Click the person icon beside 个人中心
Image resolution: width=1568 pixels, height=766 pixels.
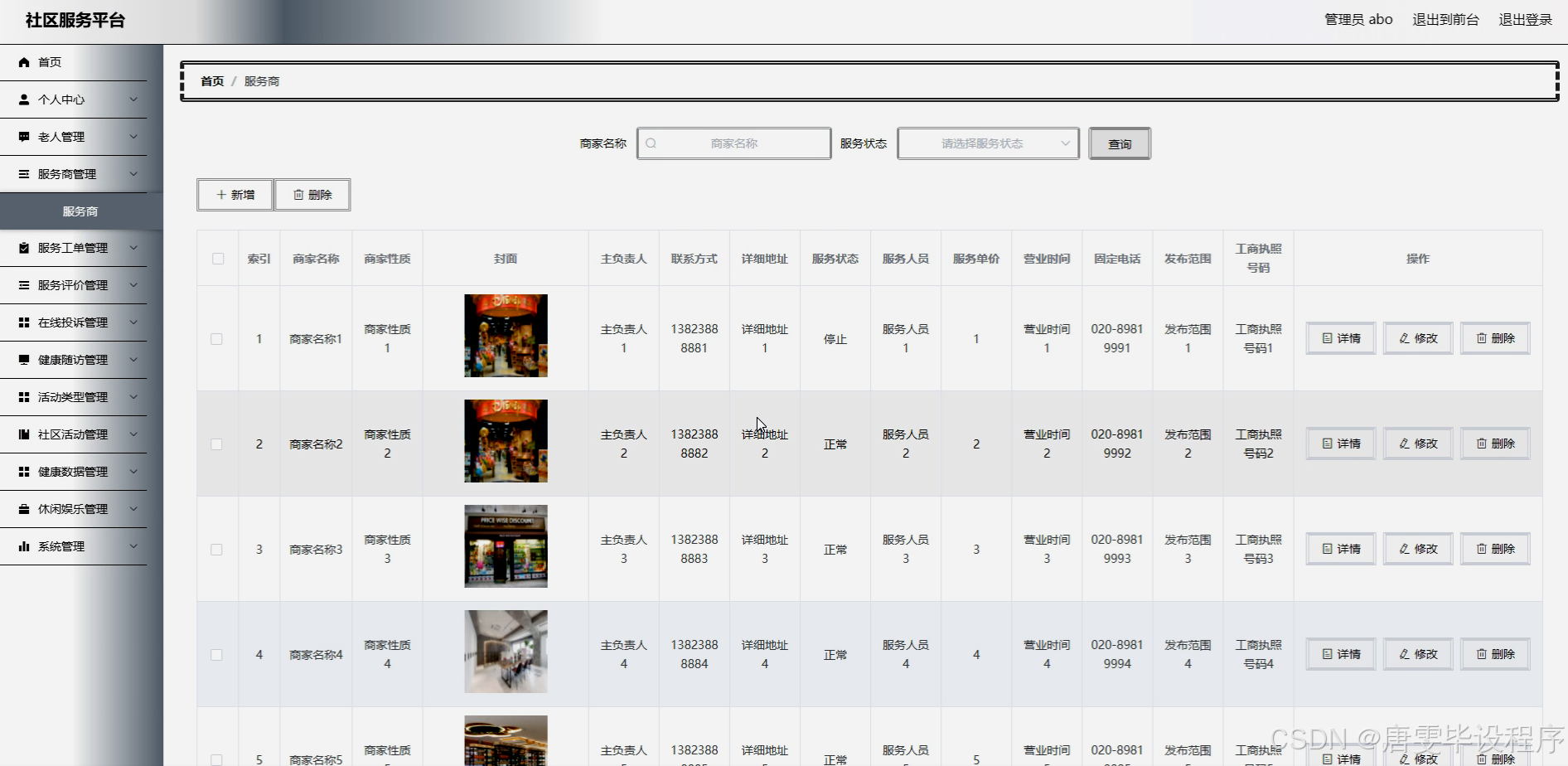pyautogui.click(x=24, y=99)
